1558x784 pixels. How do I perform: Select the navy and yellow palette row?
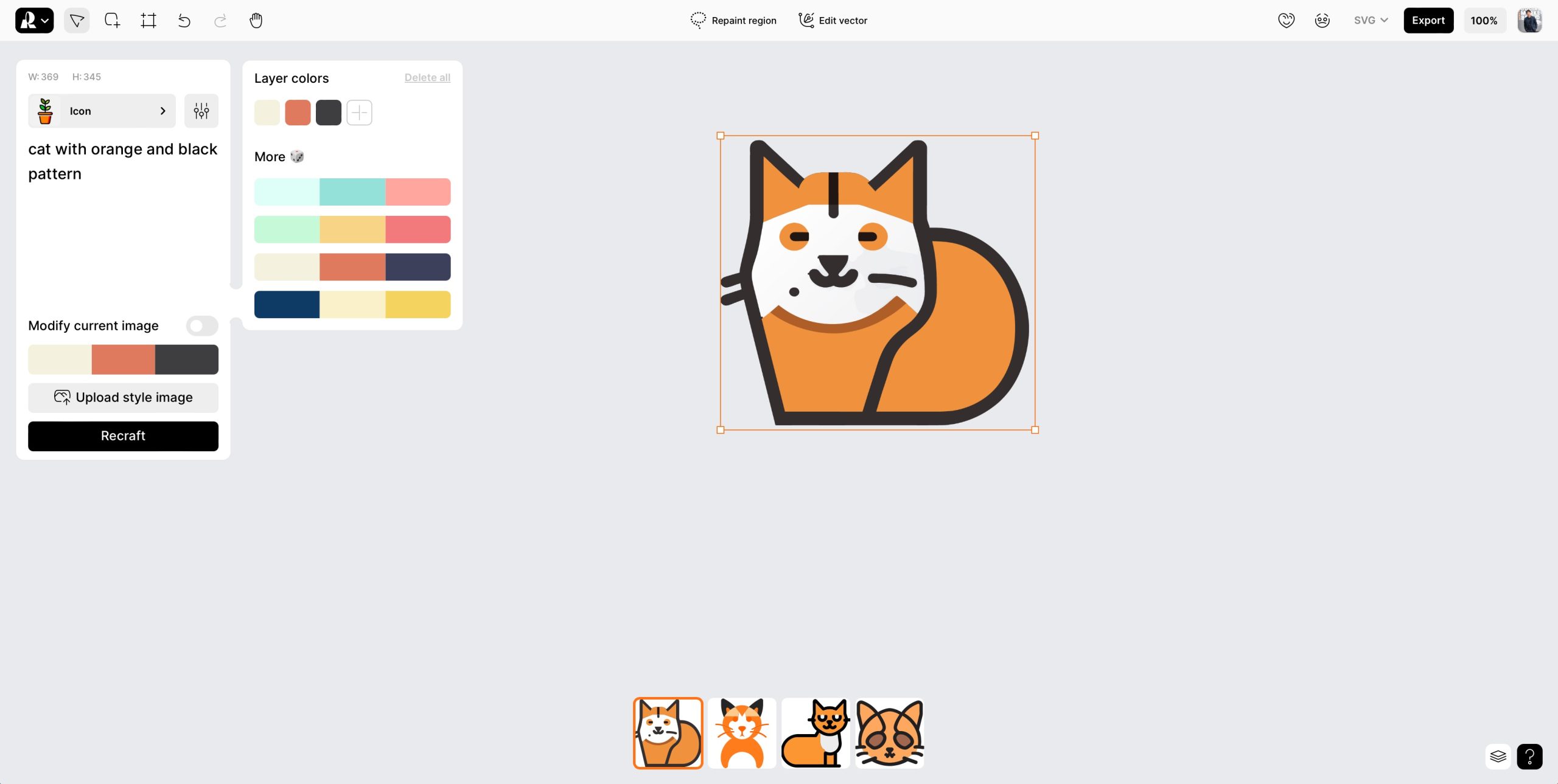[352, 304]
